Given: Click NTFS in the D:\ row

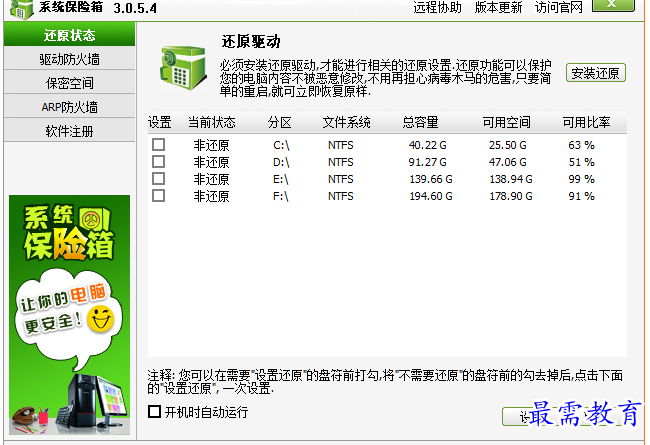Looking at the screenshot, I should (341, 162).
